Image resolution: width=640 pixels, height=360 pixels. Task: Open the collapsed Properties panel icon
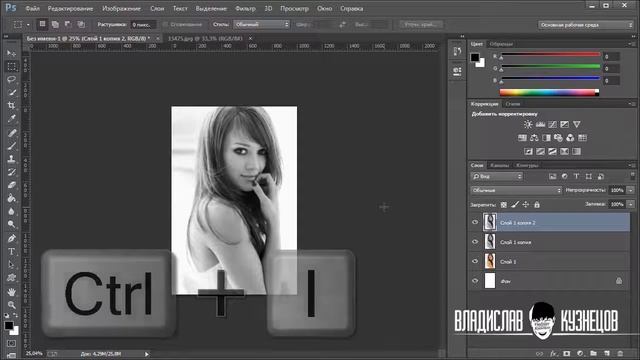457,71
